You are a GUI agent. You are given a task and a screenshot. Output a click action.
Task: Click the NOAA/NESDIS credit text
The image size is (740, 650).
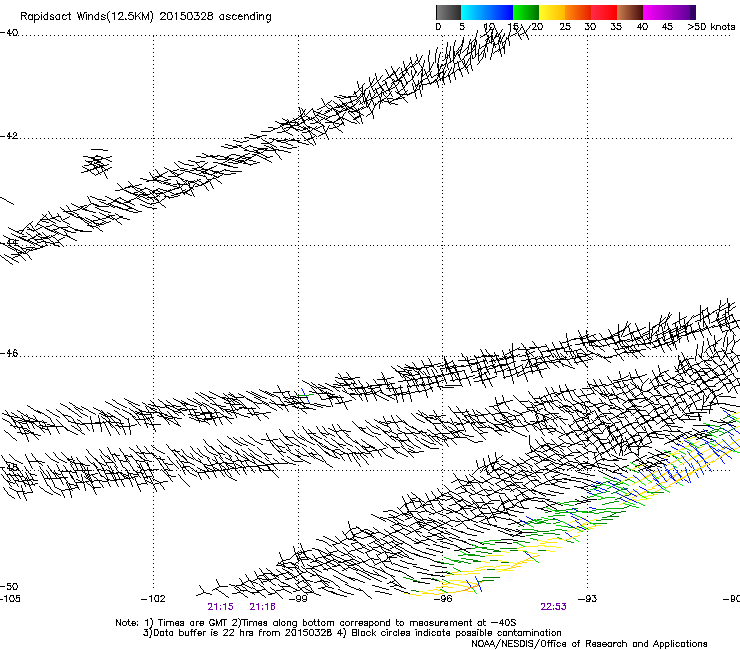[x=589, y=644]
